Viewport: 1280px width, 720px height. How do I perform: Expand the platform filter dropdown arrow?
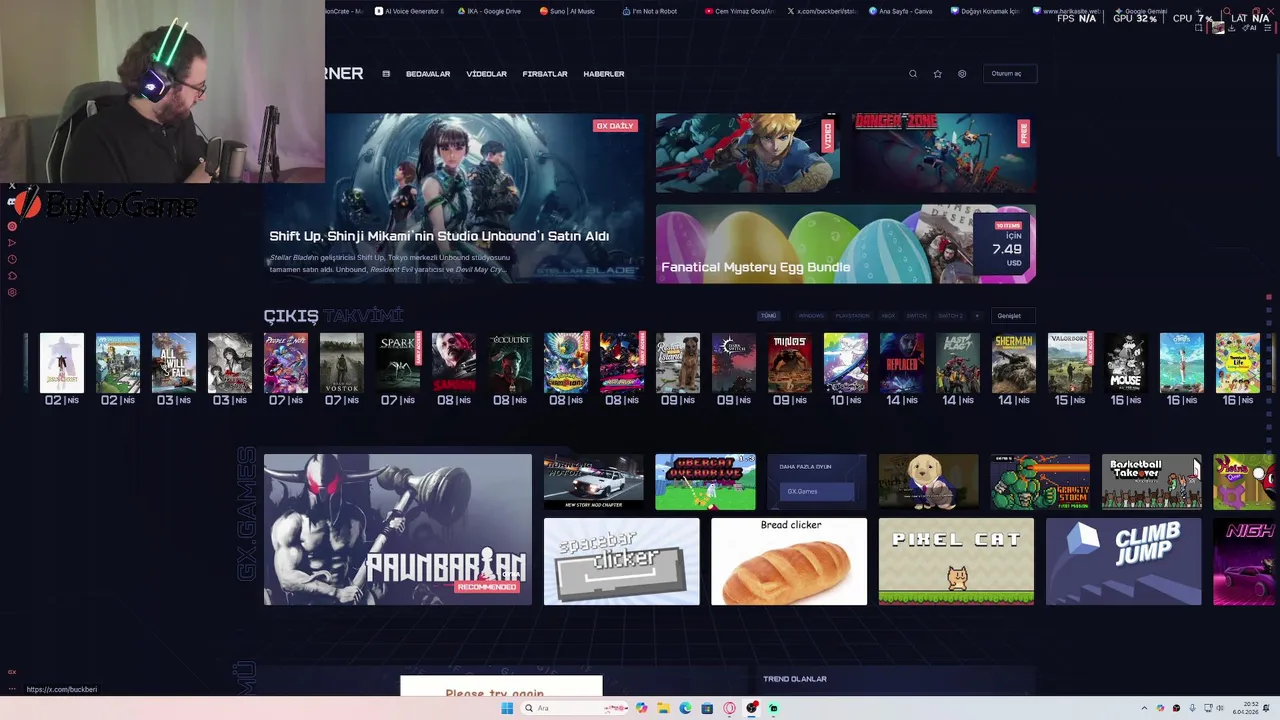977,316
